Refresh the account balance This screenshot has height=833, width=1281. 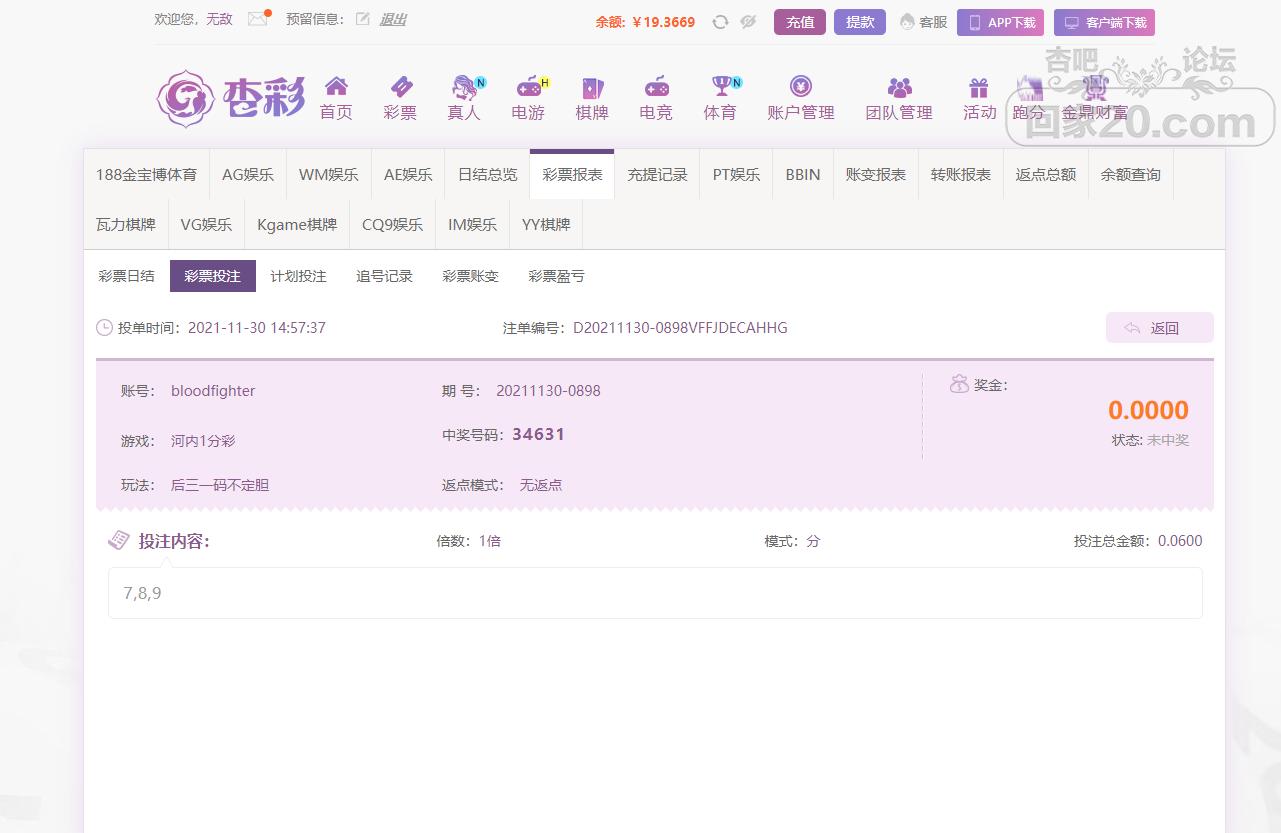pos(720,22)
